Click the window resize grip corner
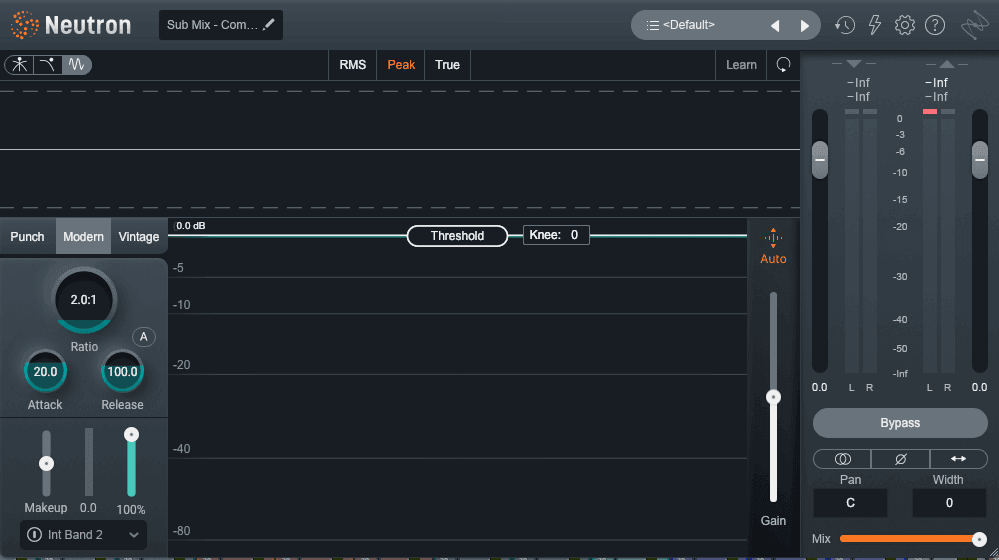Screen dimensions: 999x560 [993, 554]
